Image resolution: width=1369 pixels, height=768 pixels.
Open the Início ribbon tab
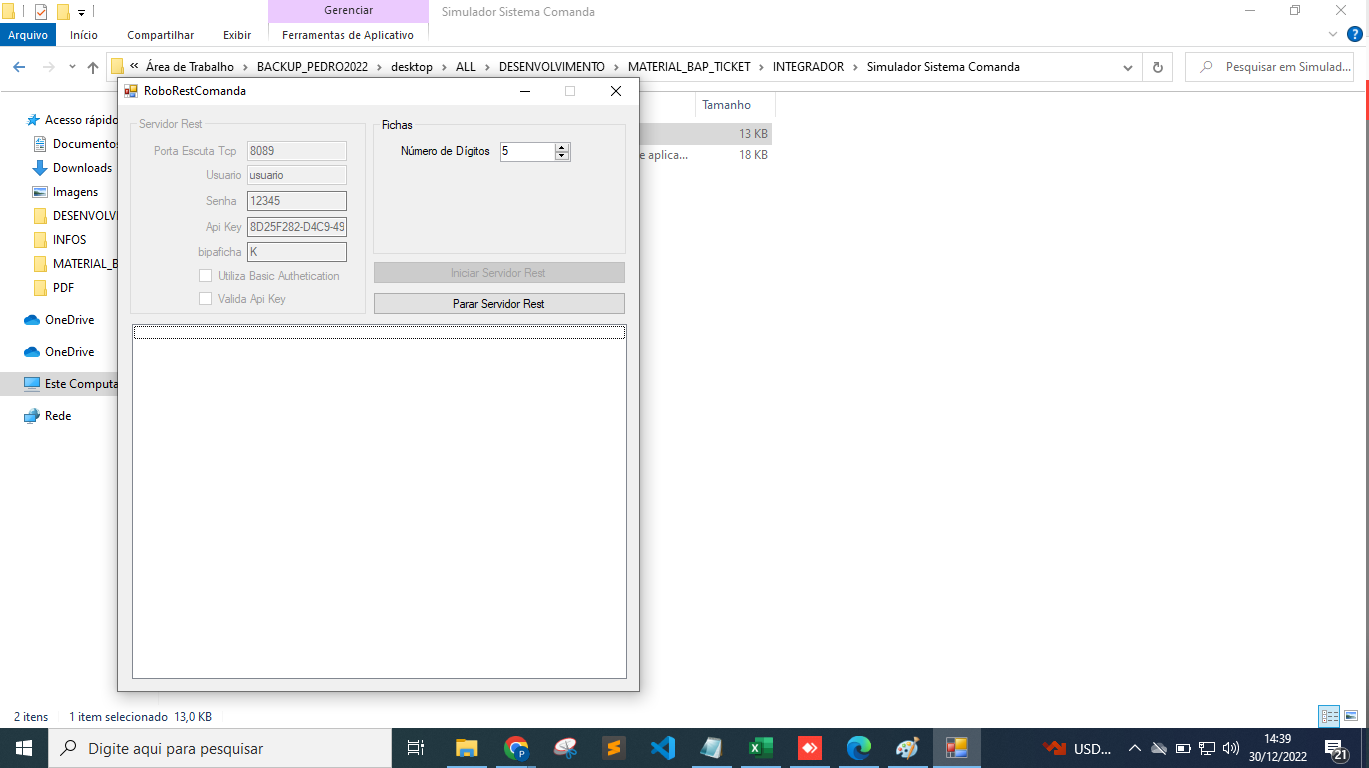point(84,35)
